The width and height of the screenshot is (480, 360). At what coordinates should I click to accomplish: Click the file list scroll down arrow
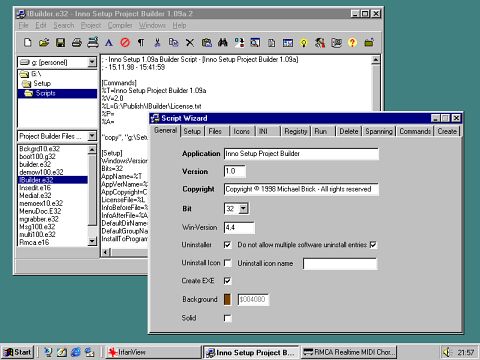click(x=92, y=241)
